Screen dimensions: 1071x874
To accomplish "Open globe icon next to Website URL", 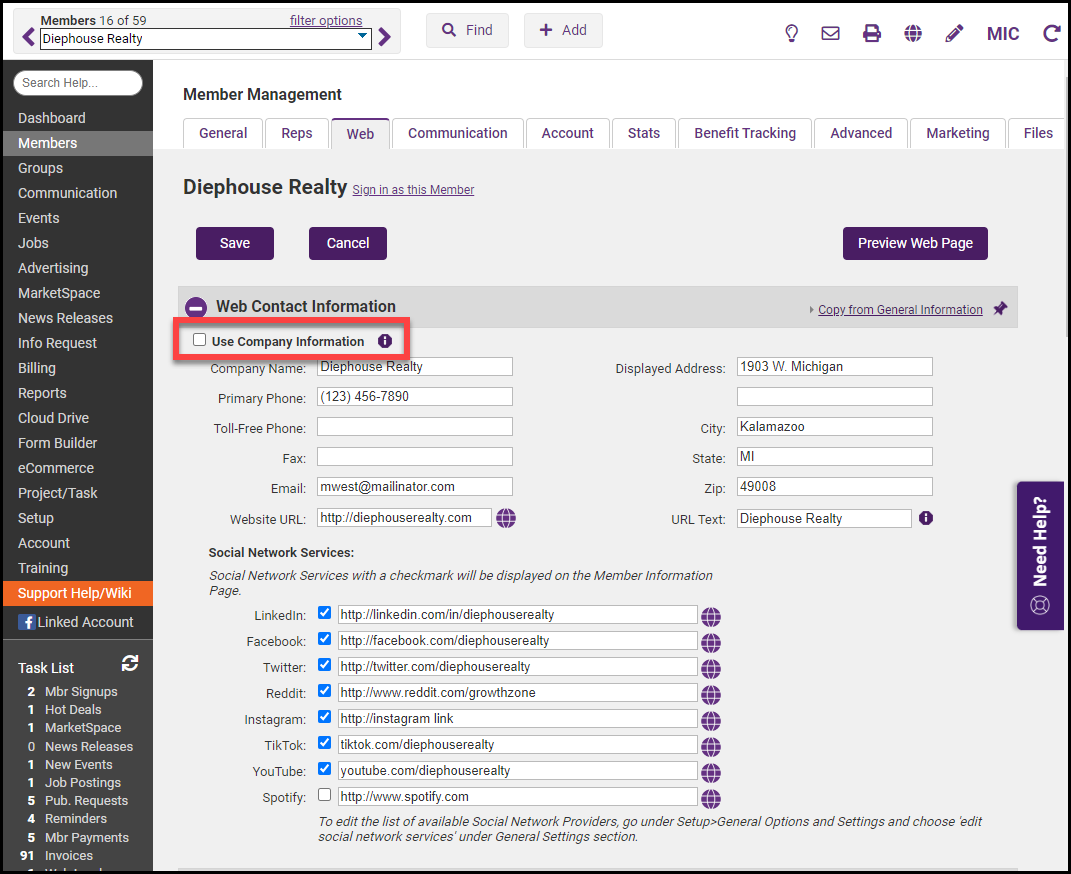I will coord(506,518).
